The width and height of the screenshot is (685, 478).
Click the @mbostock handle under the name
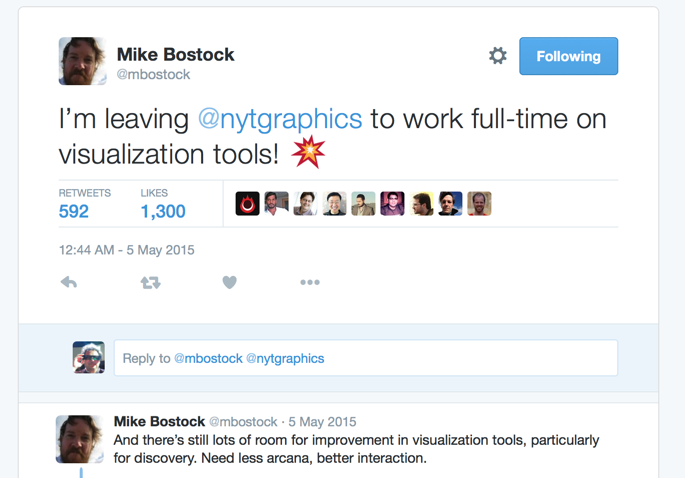153,74
